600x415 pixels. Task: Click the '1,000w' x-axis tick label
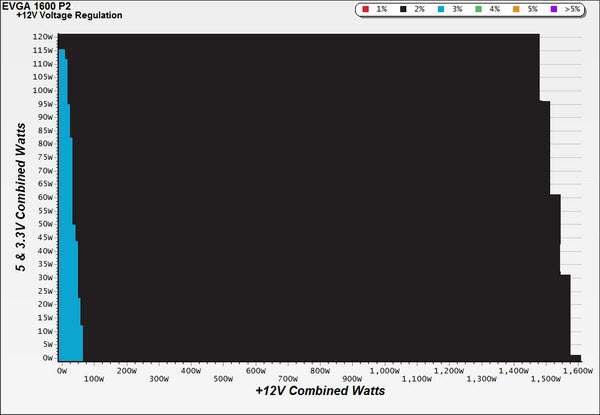point(385,371)
